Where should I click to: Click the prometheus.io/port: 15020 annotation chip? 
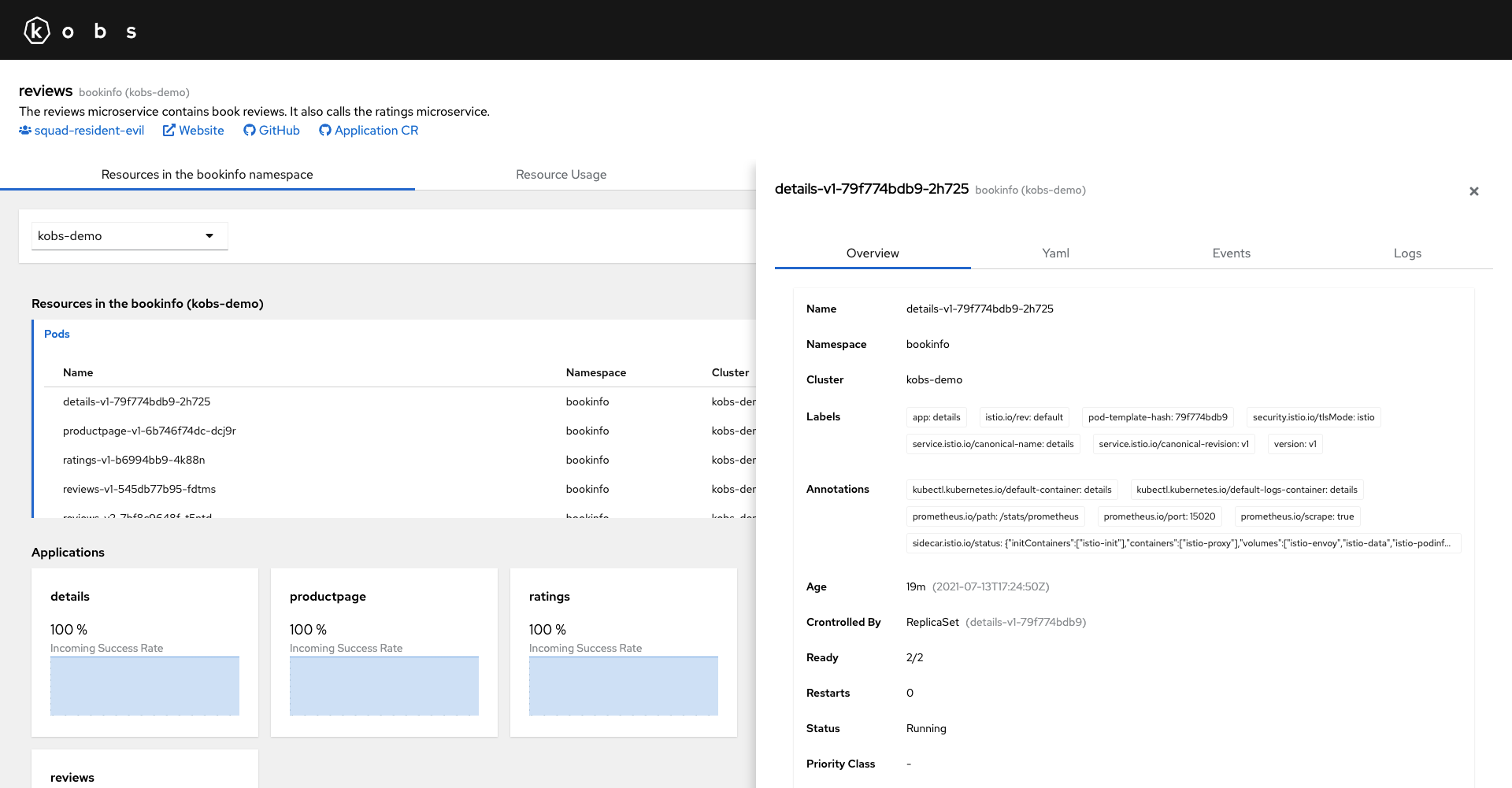[1159, 517]
